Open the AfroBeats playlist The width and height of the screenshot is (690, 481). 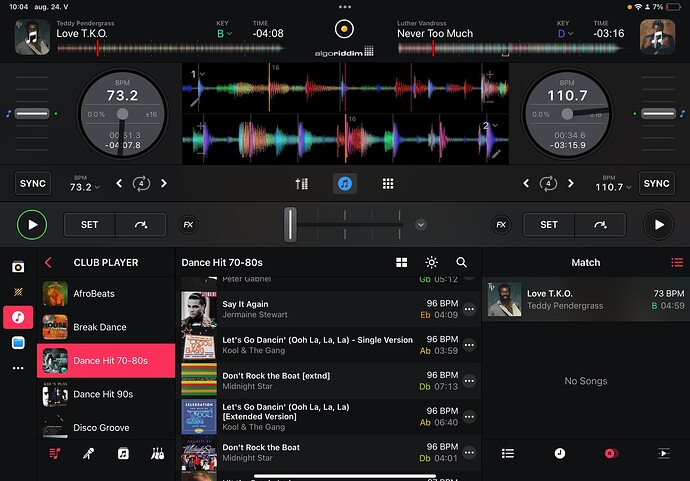pyautogui.click(x=106, y=294)
